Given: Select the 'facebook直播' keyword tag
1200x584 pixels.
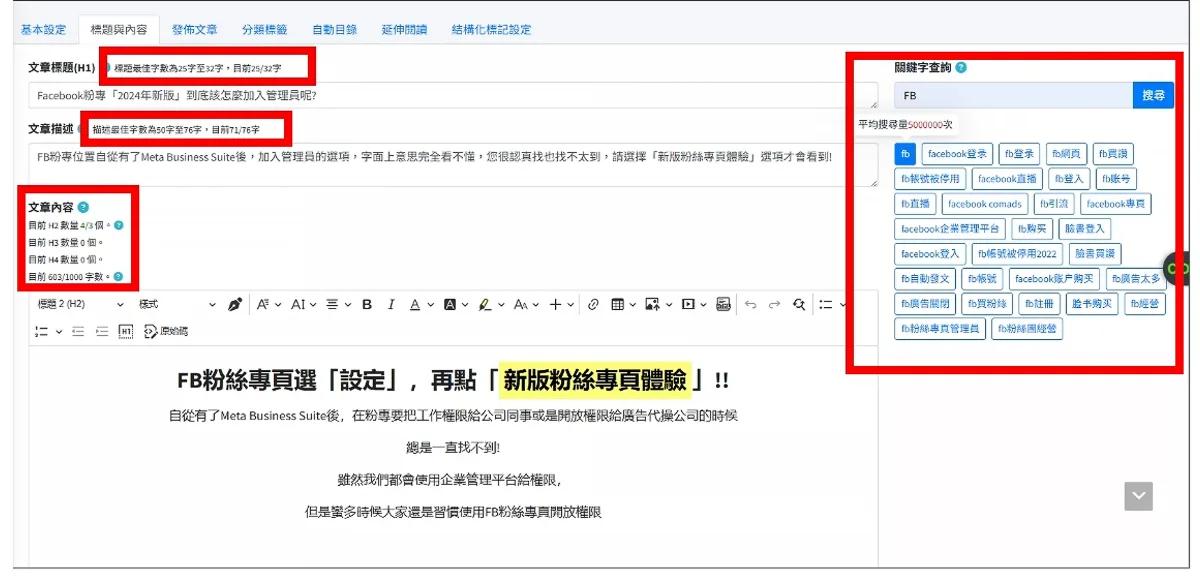Looking at the screenshot, I should click(1007, 179).
